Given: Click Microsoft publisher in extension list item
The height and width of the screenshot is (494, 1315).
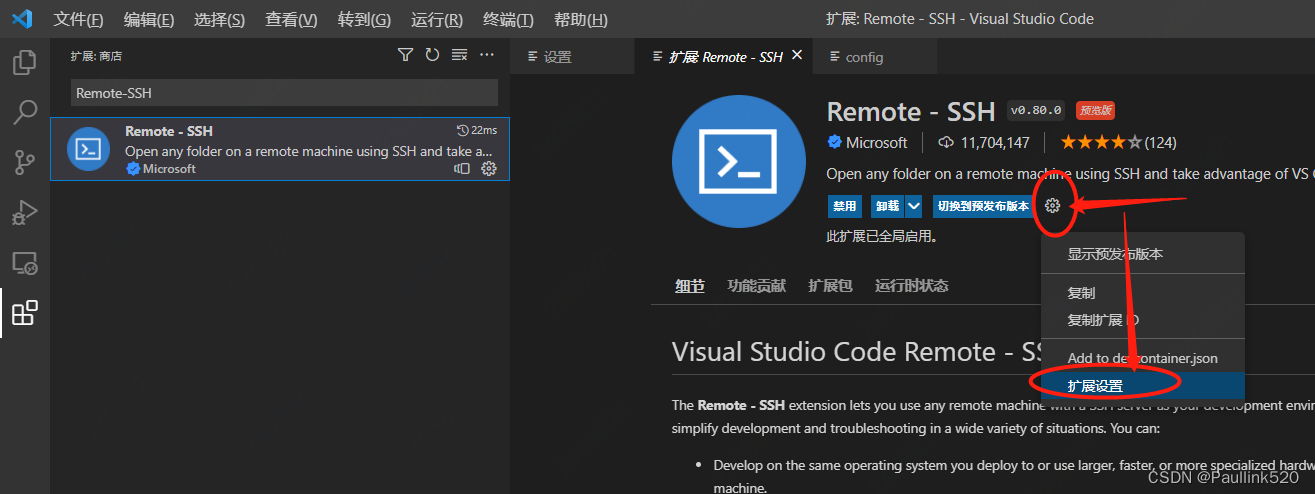Looking at the screenshot, I should coord(161,169).
